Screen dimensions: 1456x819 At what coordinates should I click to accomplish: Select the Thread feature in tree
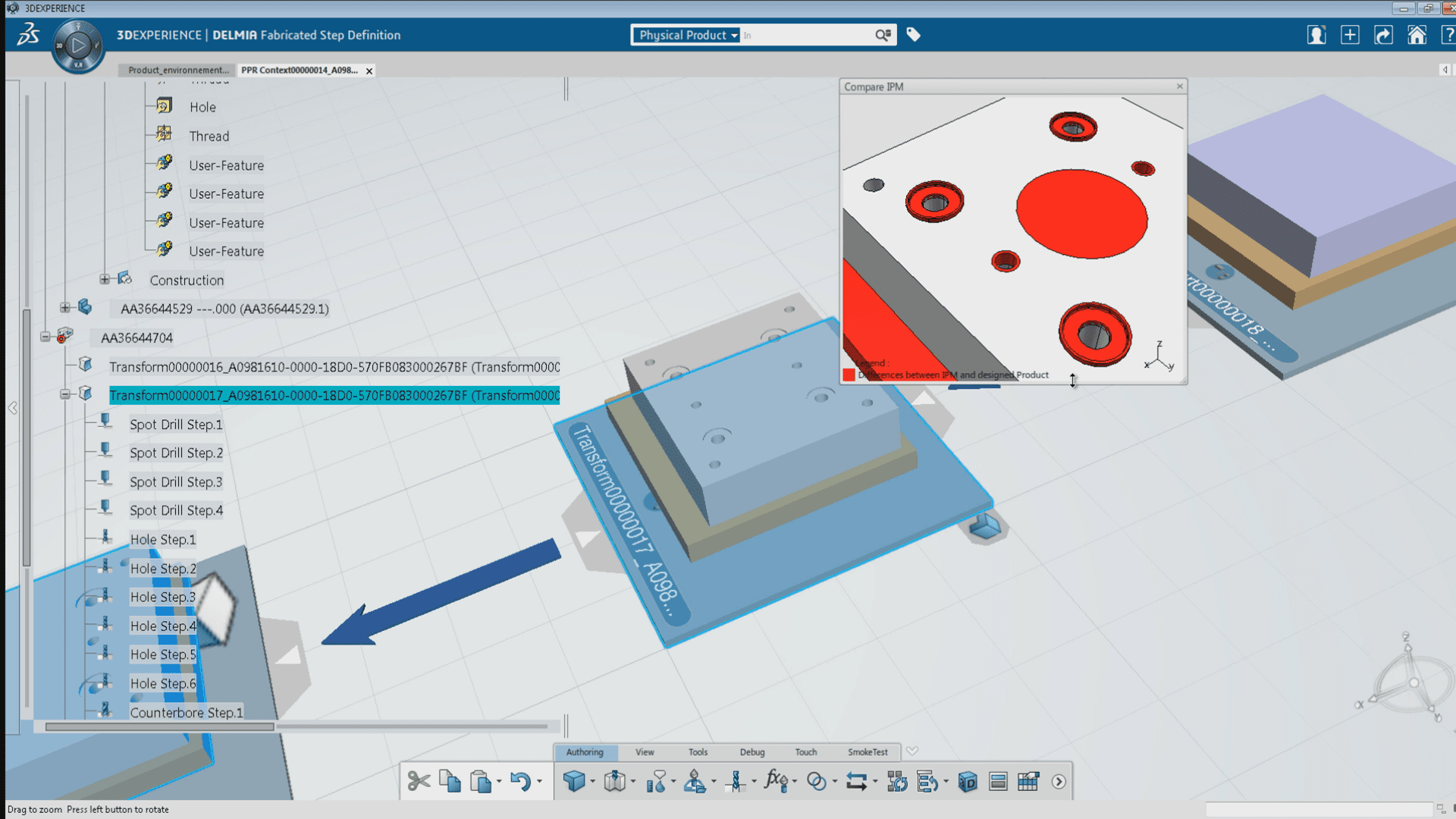209,136
